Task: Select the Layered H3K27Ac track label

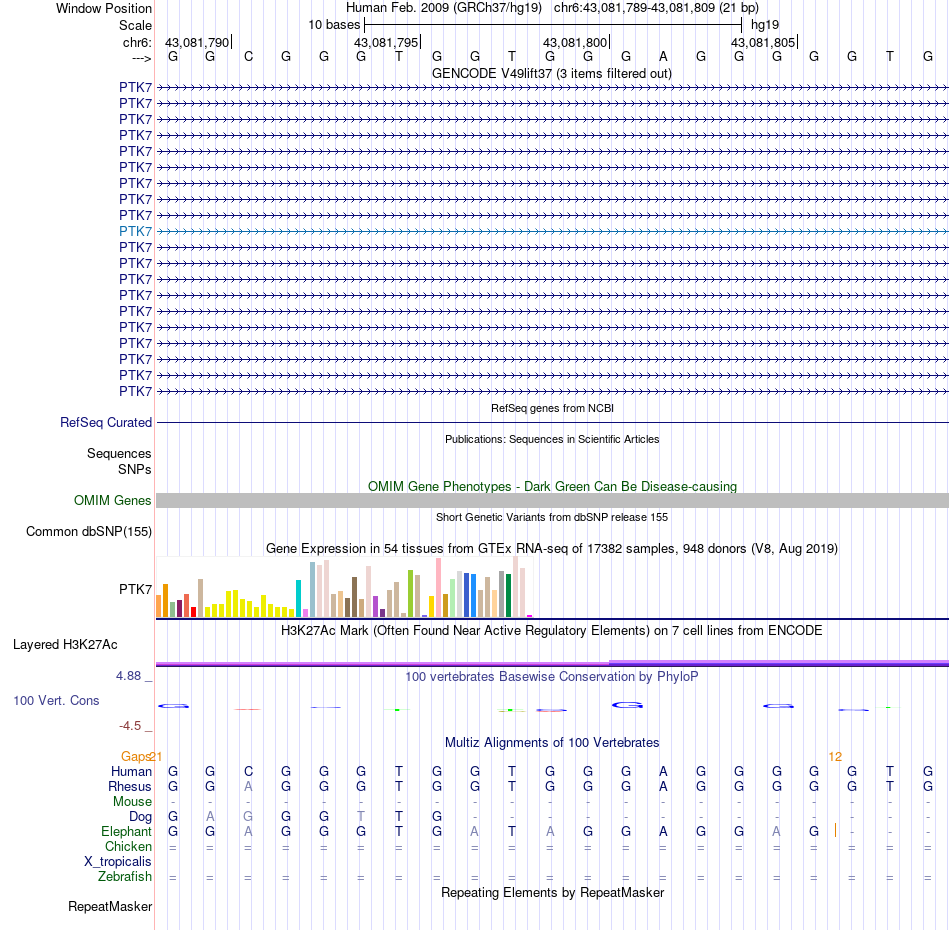Action: point(65,645)
